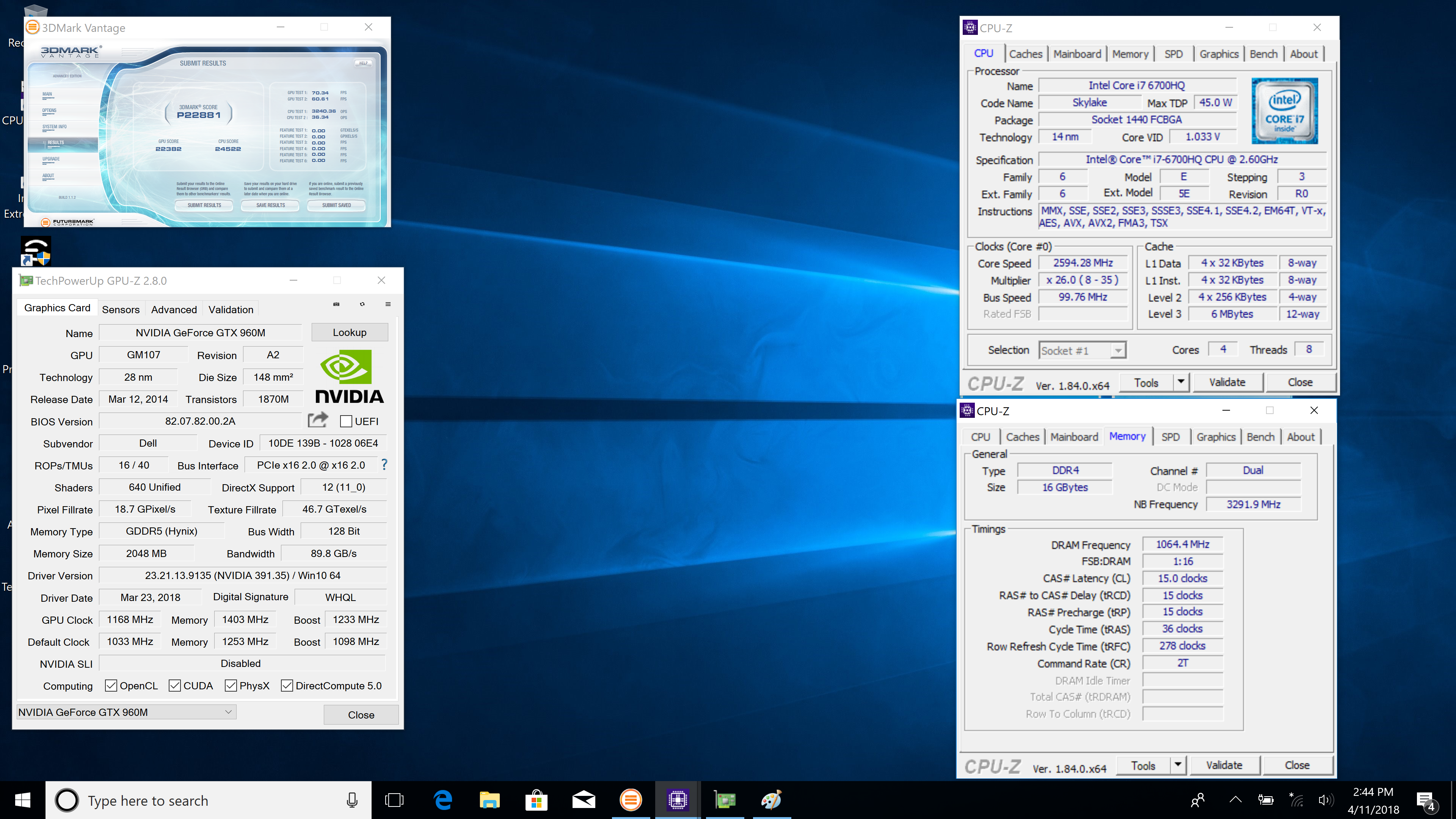Viewport: 1456px width, 819px height.
Task: Click Bus Interface question mark icon
Action: tap(384, 464)
